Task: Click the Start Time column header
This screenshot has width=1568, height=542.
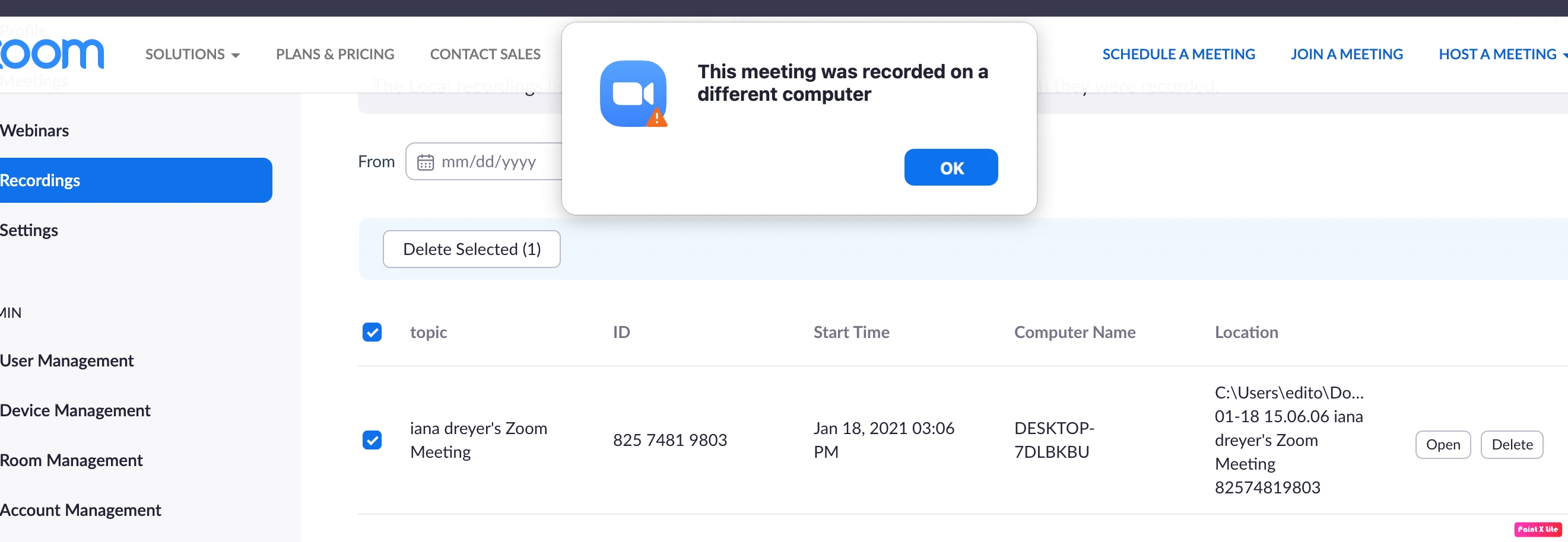Action: coord(852,332)
